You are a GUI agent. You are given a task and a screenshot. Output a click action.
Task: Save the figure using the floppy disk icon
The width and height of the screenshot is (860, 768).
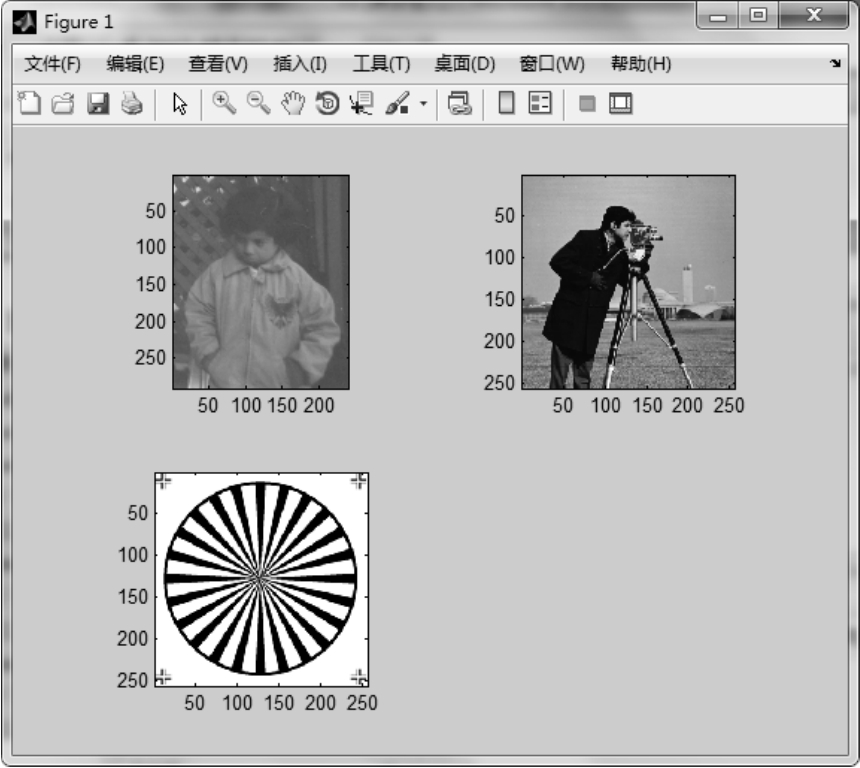(98, 103)
